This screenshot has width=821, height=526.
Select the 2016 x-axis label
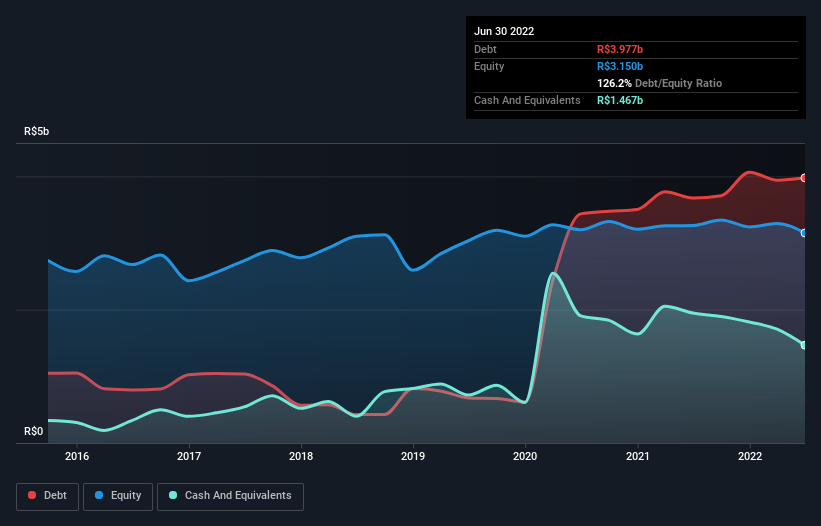77,456
